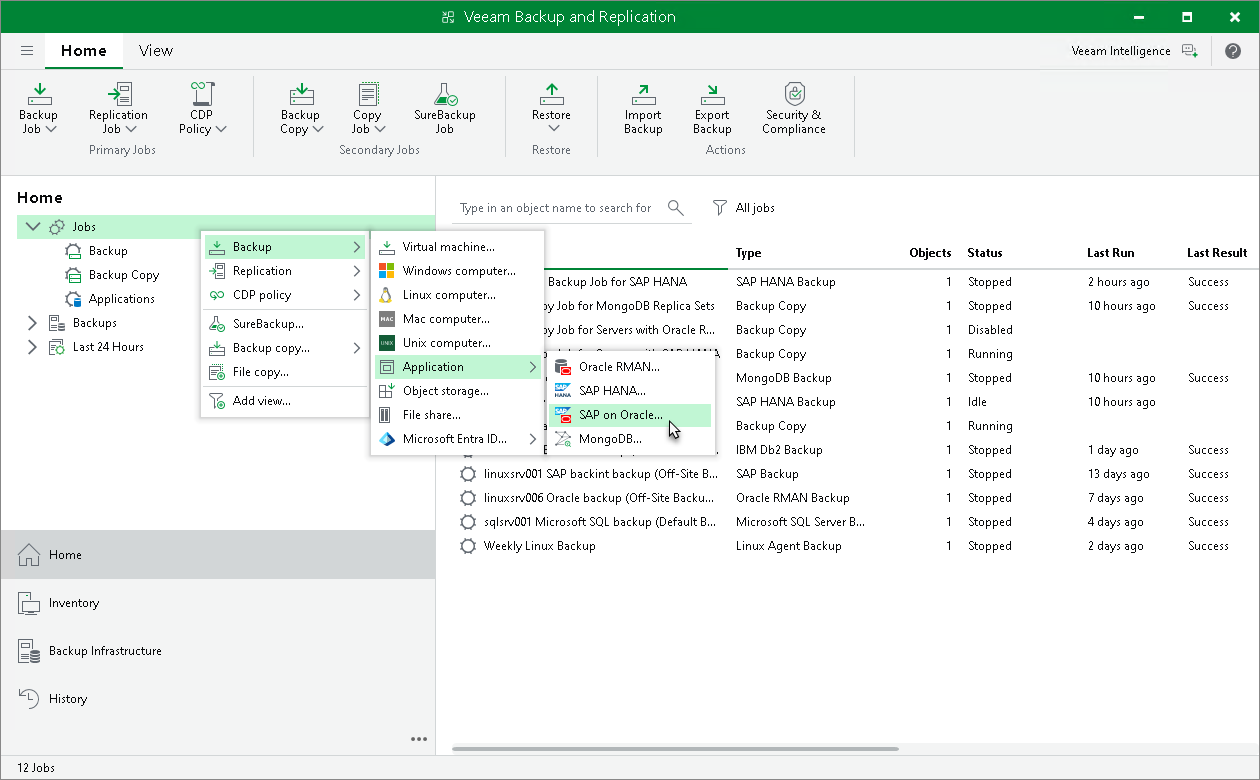Image resolution: width=1260 pixels, height=780 pixels.
Task: Select Backup under Jobs tree
Action: point(96,251)
